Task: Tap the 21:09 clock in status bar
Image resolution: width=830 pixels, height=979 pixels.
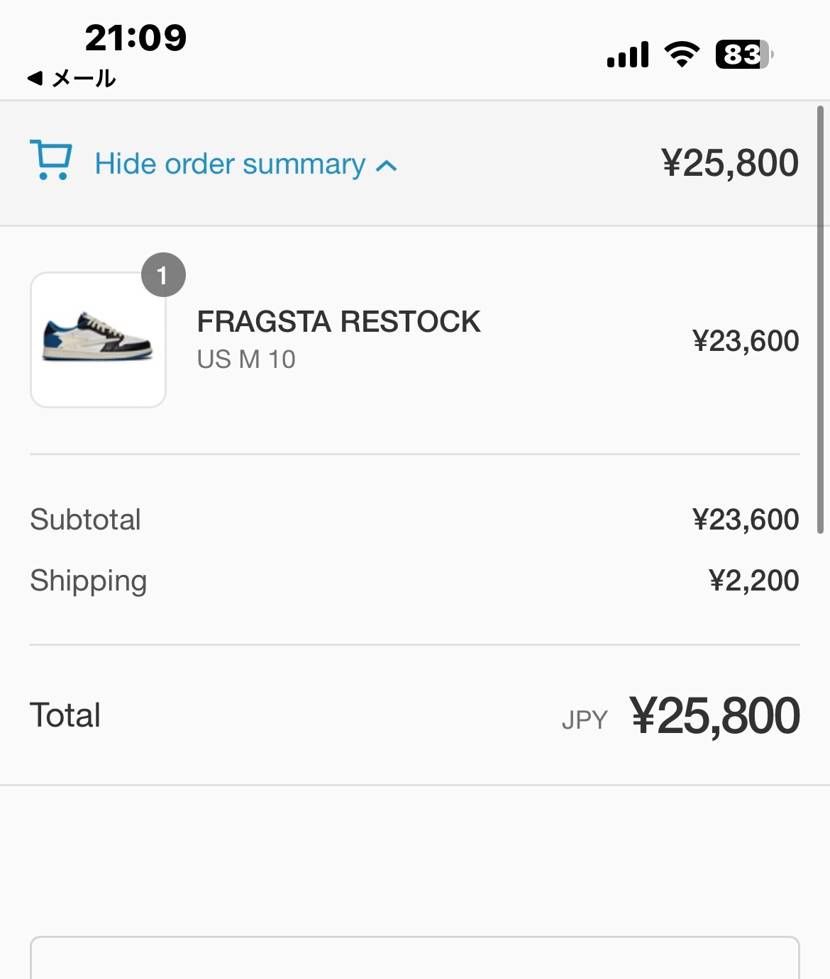Action: [135, 38]
